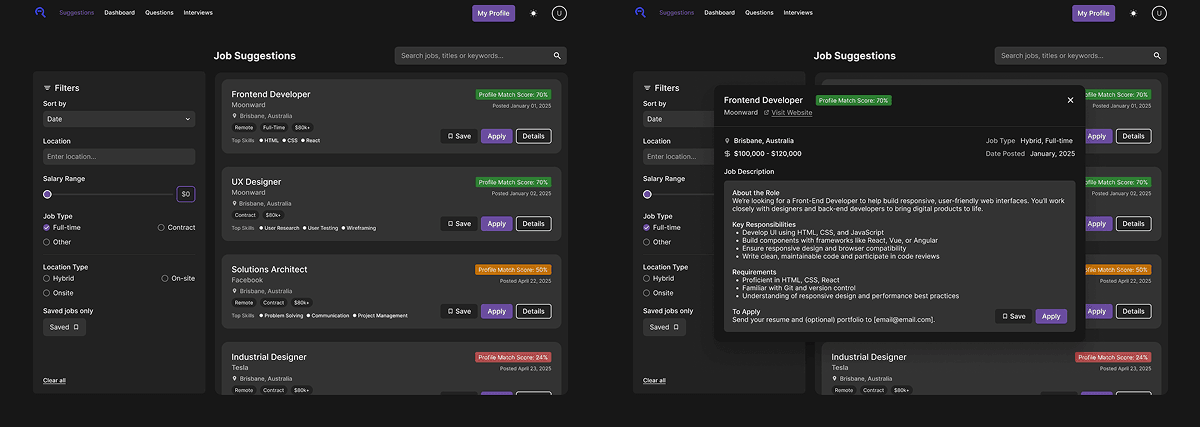The width and height of the screenshot is (1200, 427).
Task: Select Full-time job type in left screen
Action: tap(46, 227)
